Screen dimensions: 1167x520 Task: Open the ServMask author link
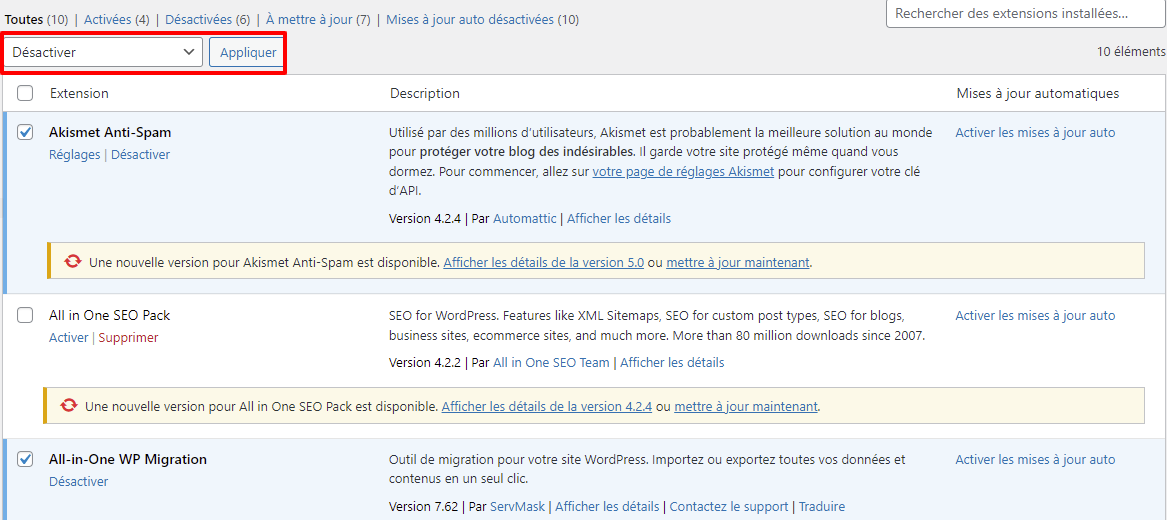(x=517, y=507)
